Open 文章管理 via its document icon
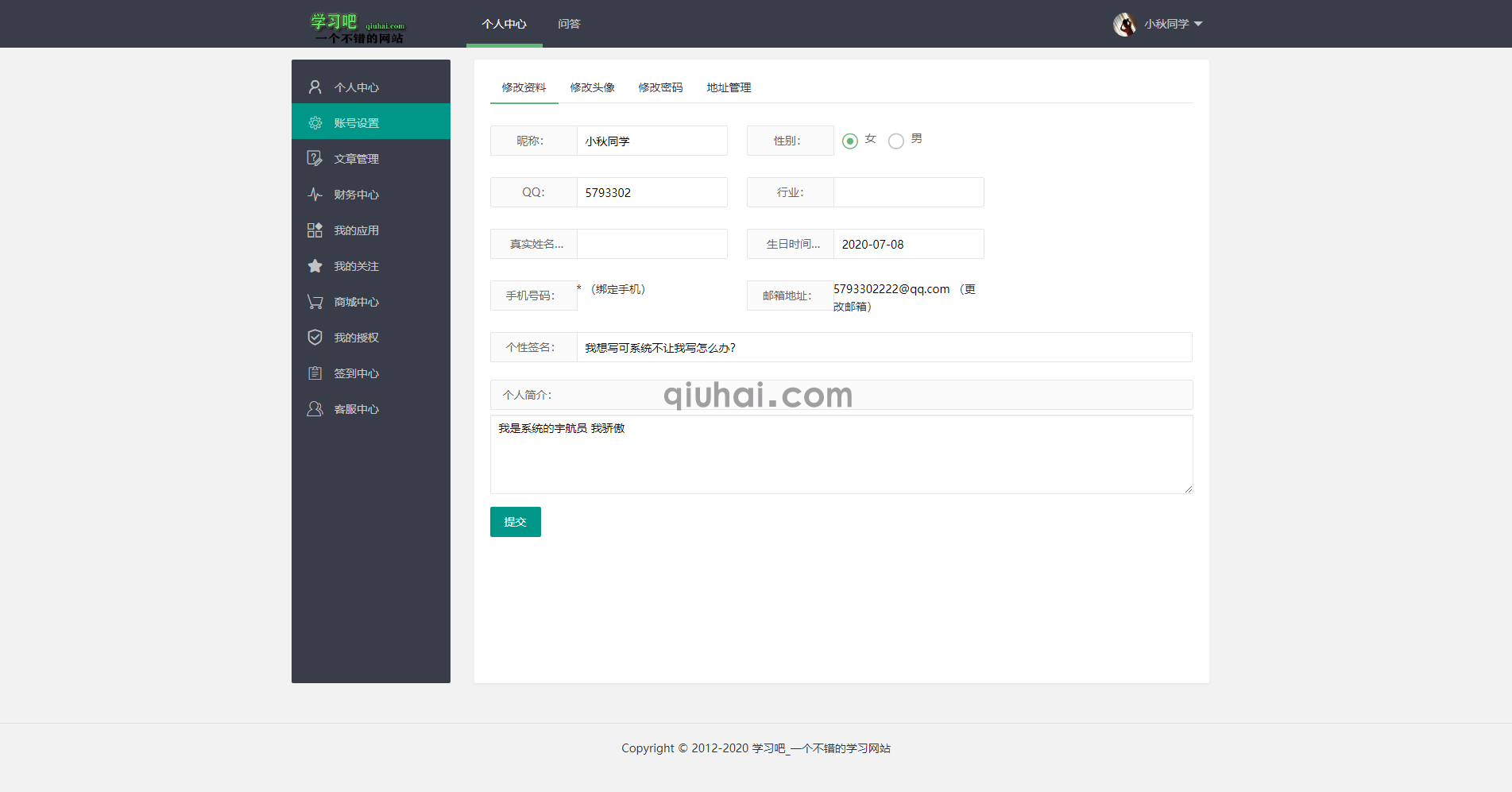The image size is (1512, 792). coord(315,158)
